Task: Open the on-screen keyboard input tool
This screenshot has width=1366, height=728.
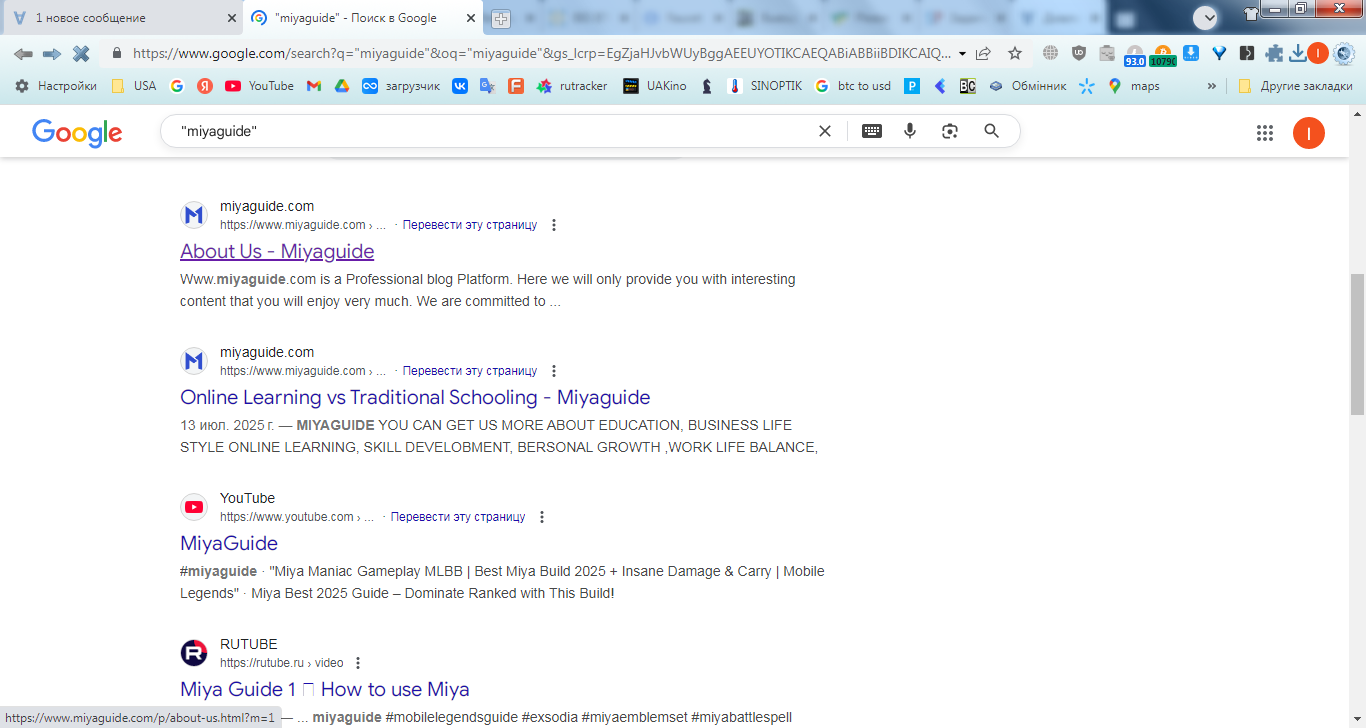Action: 872,131
